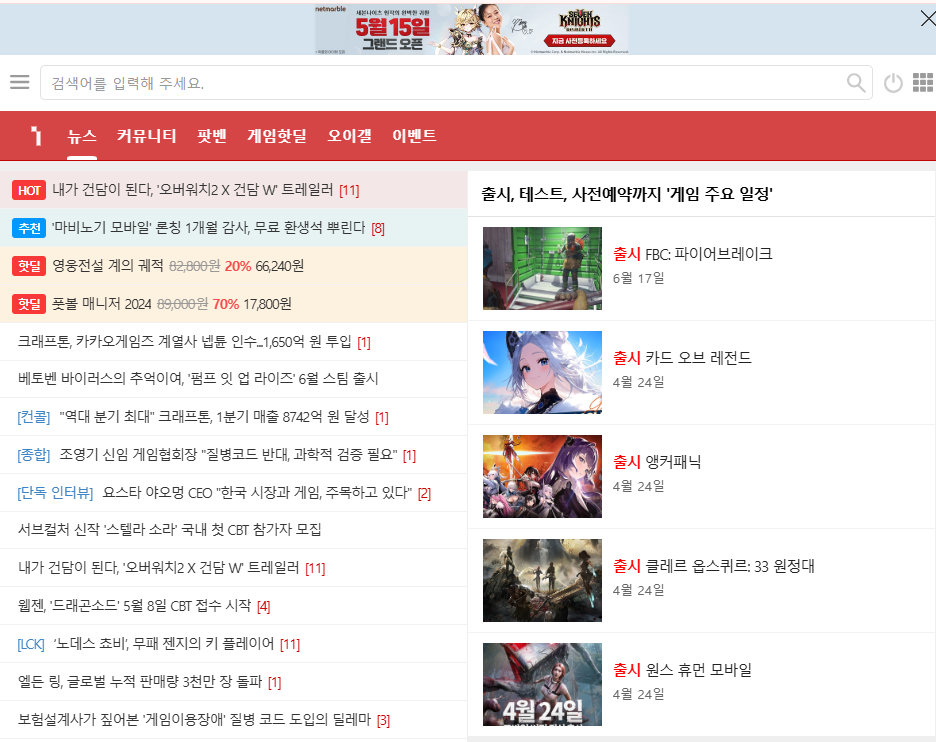
Task: Open 마비노기 모바일 론칭 1개월 감사 article
Action: coord(208,227)
